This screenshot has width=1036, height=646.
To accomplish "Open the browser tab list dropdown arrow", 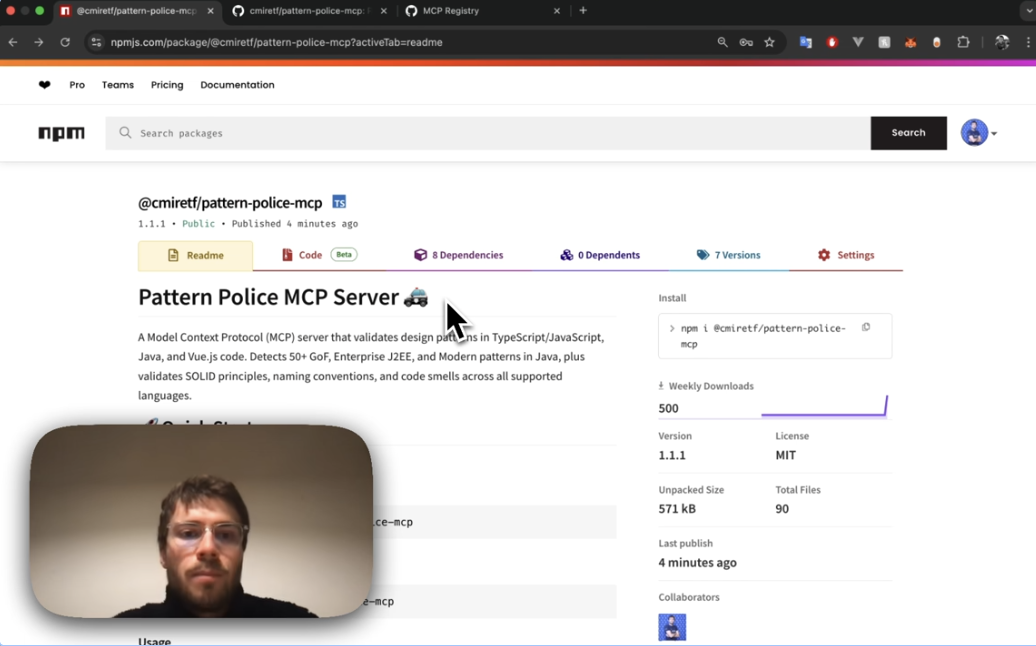I will click(x=1027, y=11).
